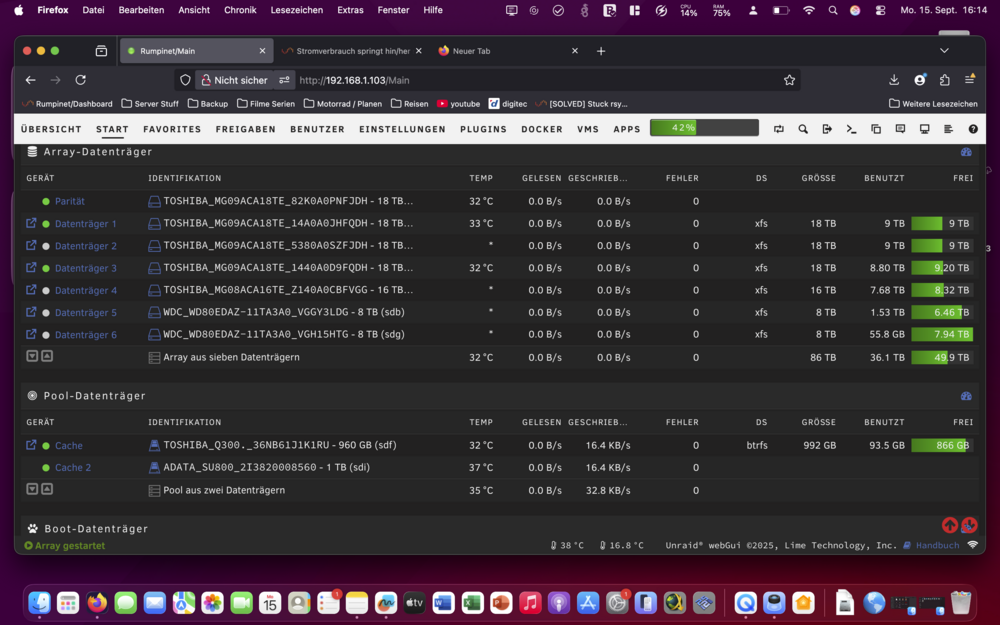Click the logout icon in Unraid header
The image size is (1000, 625).
tap(827, 129)
